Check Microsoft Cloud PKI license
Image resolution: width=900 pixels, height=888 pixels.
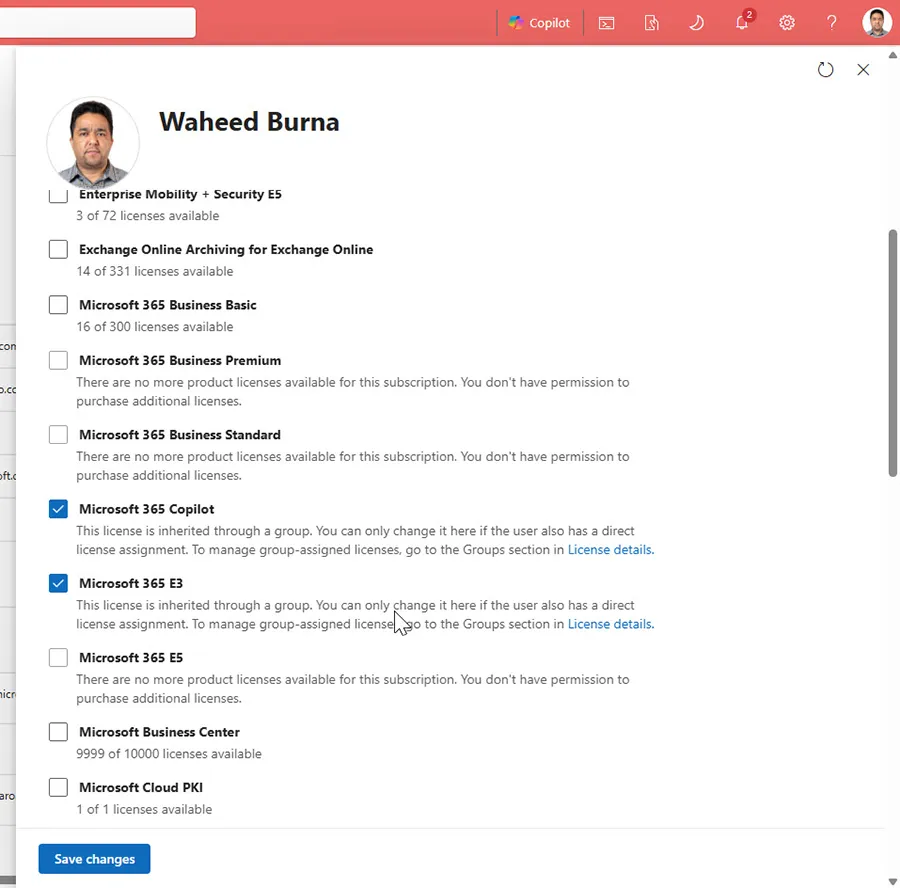click(58, 788)
